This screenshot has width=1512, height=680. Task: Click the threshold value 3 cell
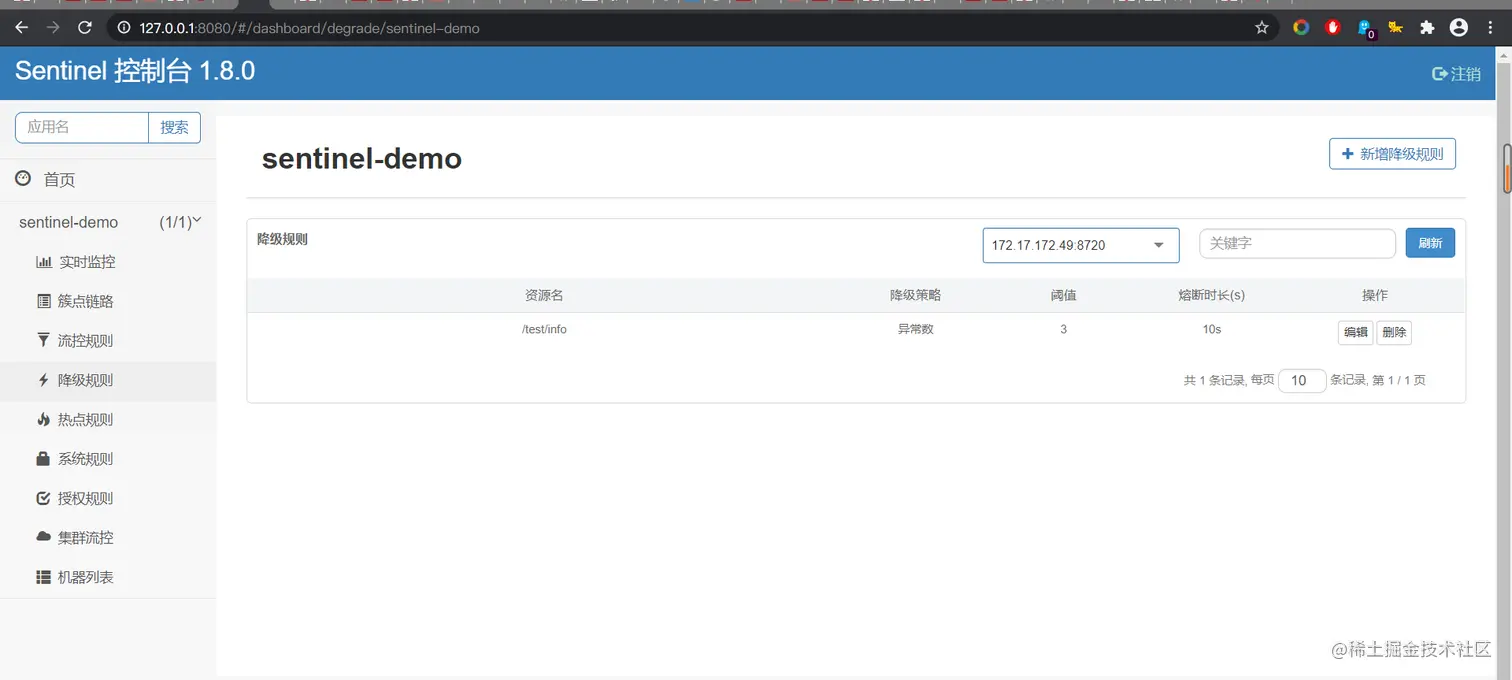coord(1063,329)
